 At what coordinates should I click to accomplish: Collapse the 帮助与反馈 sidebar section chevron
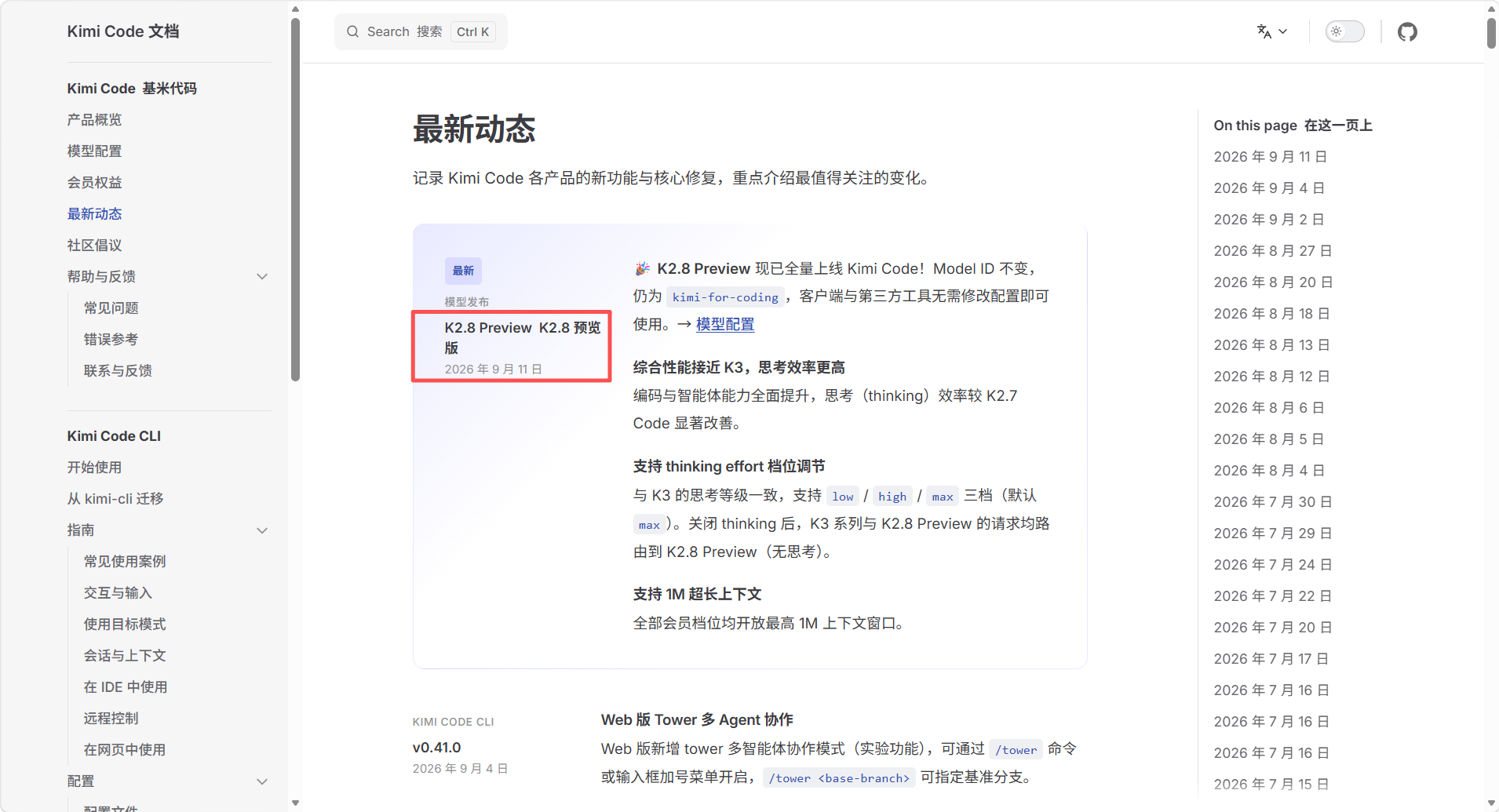(x=262, y=276)
